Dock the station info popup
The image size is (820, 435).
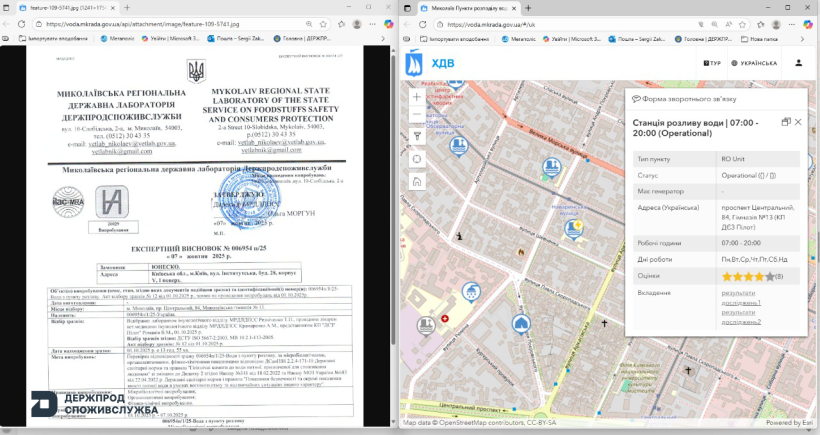click(x=786, y=121)
